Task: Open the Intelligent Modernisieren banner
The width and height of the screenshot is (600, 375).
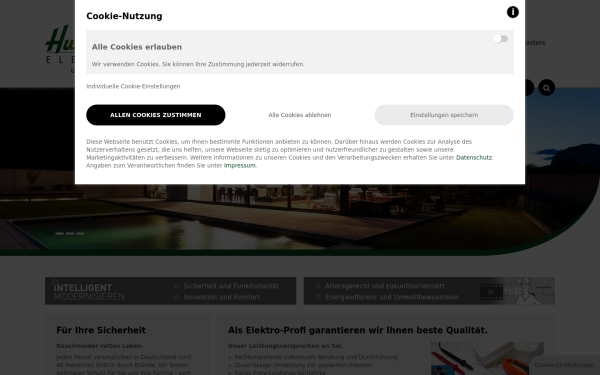Action: pyautogui.click(x=170, y=291)
